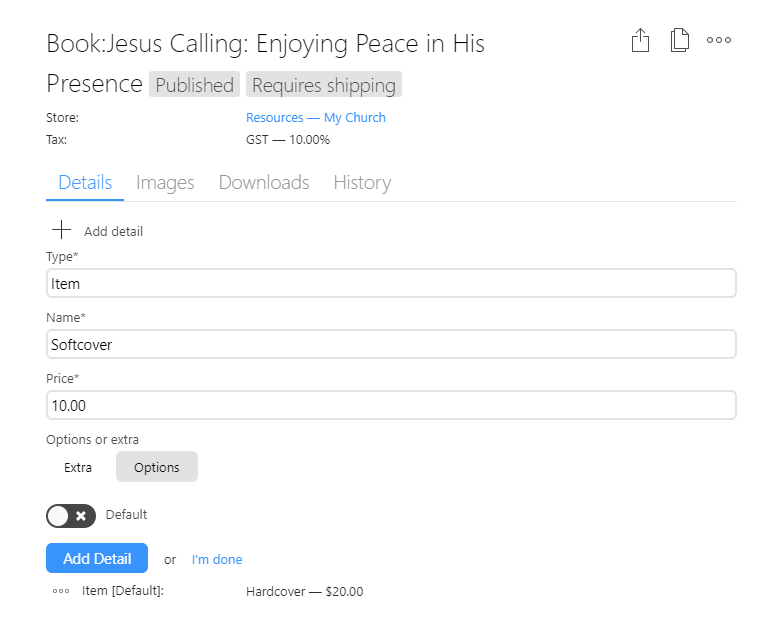Click the plus icon beside Add detail
The image size is (783, 643).
click(61, 230)
